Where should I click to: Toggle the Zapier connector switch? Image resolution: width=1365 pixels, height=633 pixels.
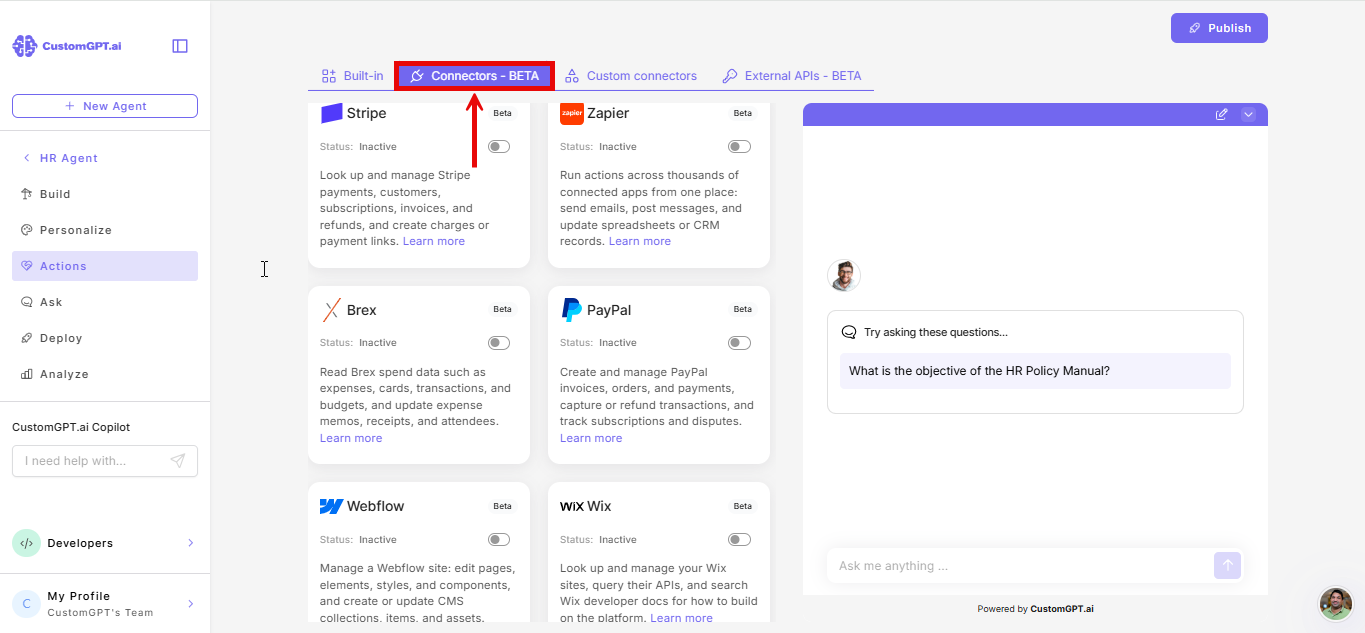[739, 147]
